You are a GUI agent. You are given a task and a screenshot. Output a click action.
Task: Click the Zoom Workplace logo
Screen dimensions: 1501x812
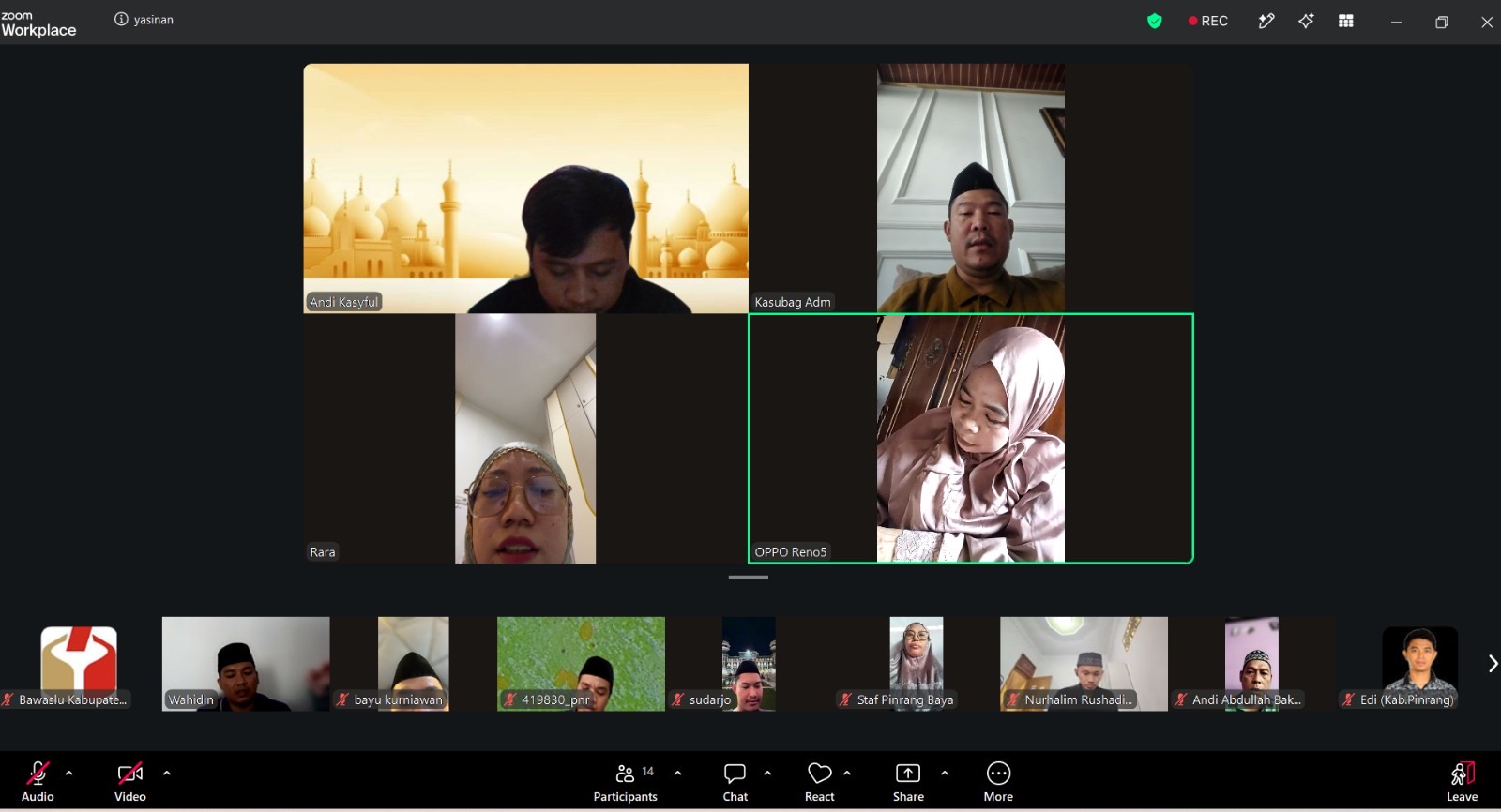(x=38, y=23)
